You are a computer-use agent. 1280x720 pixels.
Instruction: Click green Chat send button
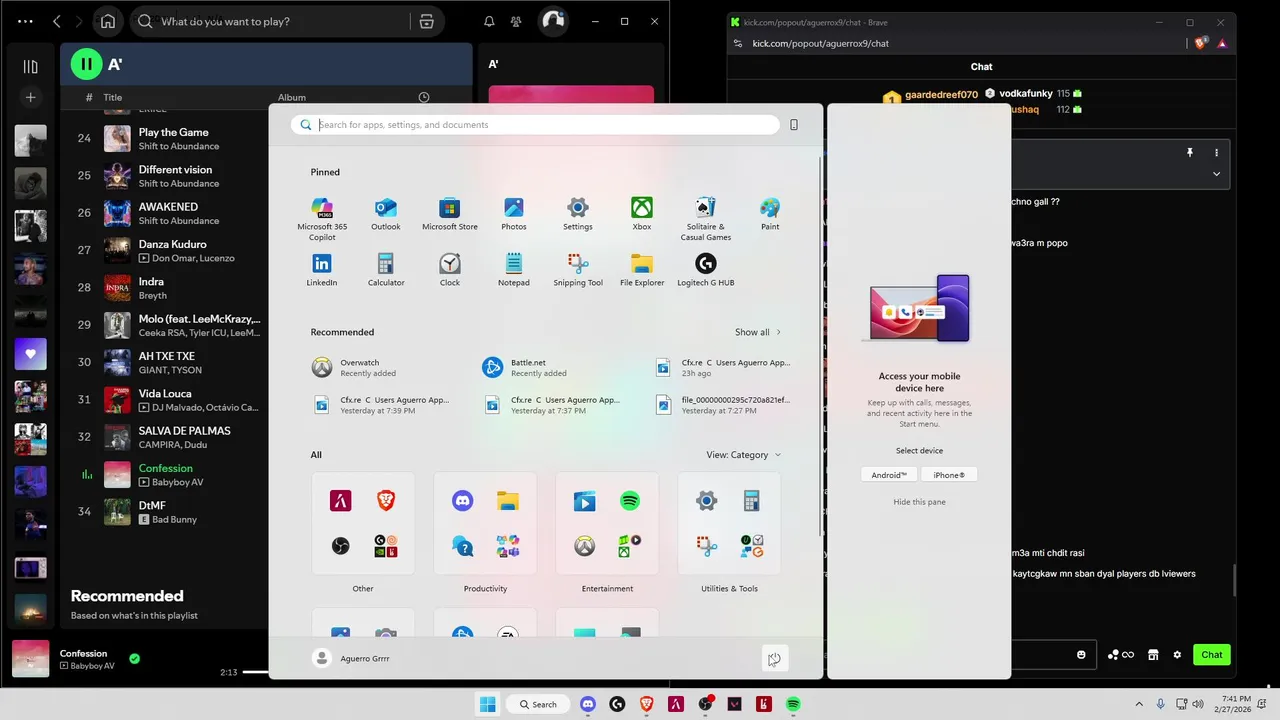[1212, 655]
